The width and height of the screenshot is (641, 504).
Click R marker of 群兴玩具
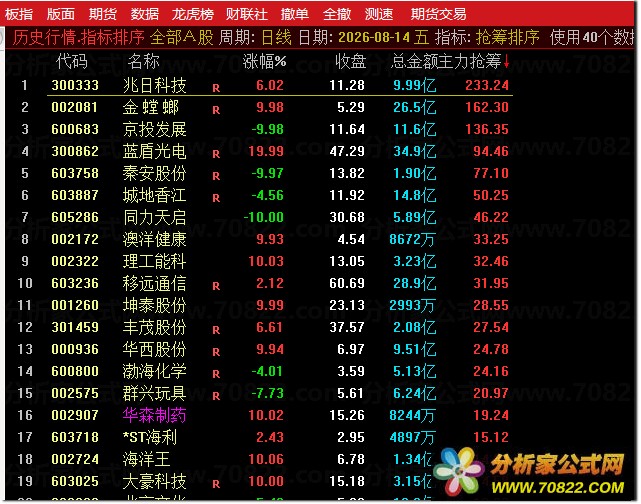(x=216, y=396)
